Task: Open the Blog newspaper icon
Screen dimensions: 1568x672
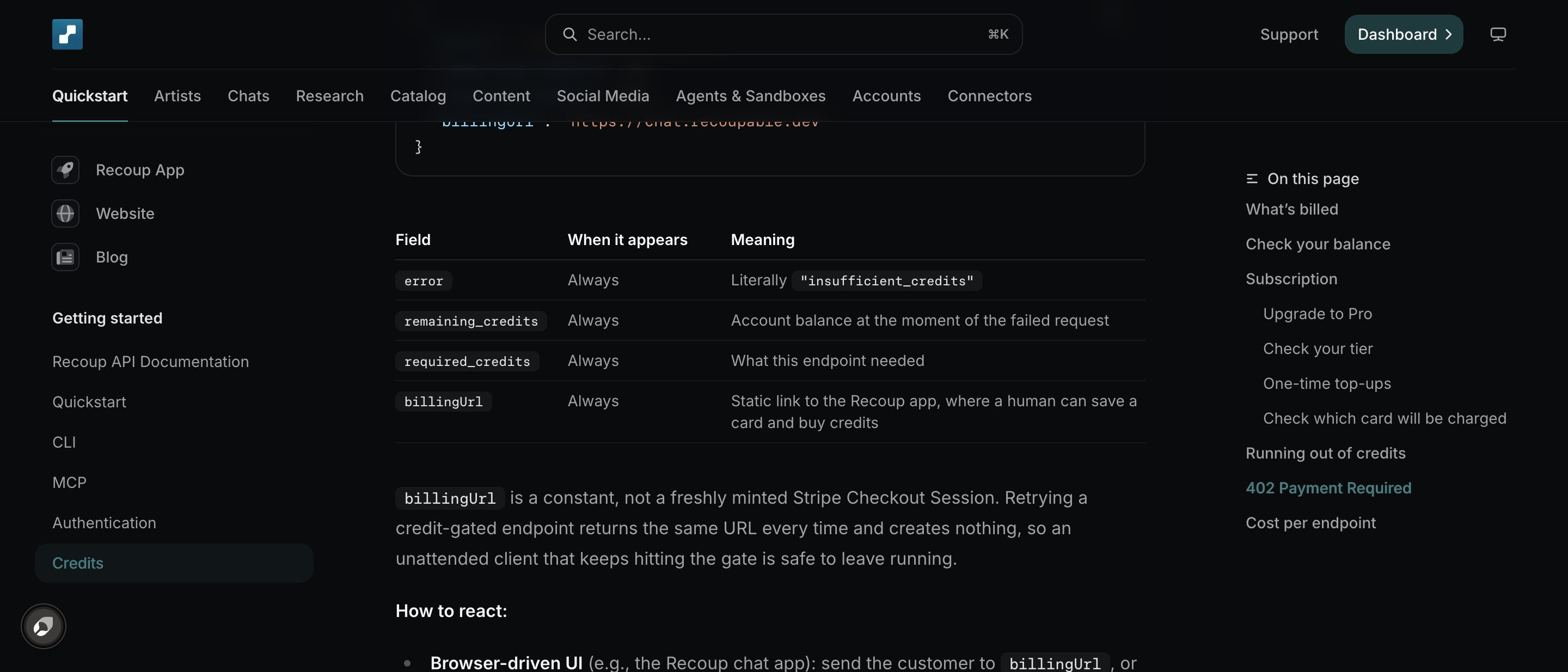Action: (65, 257)
